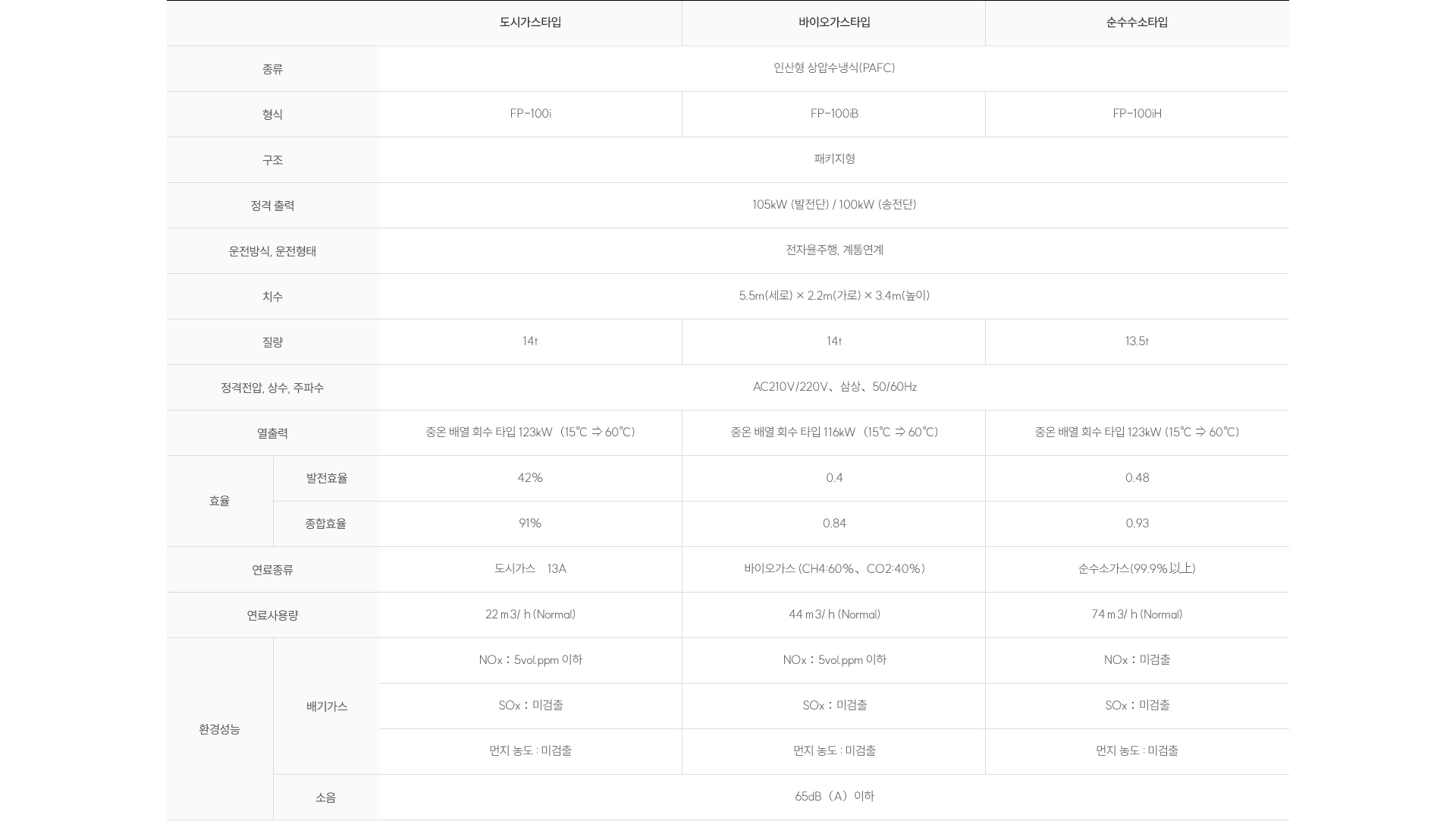The image size is (1456, 821).
Task: Click the 13.5t mass value
Action: pyautogui.click(x=1137, y=341)
